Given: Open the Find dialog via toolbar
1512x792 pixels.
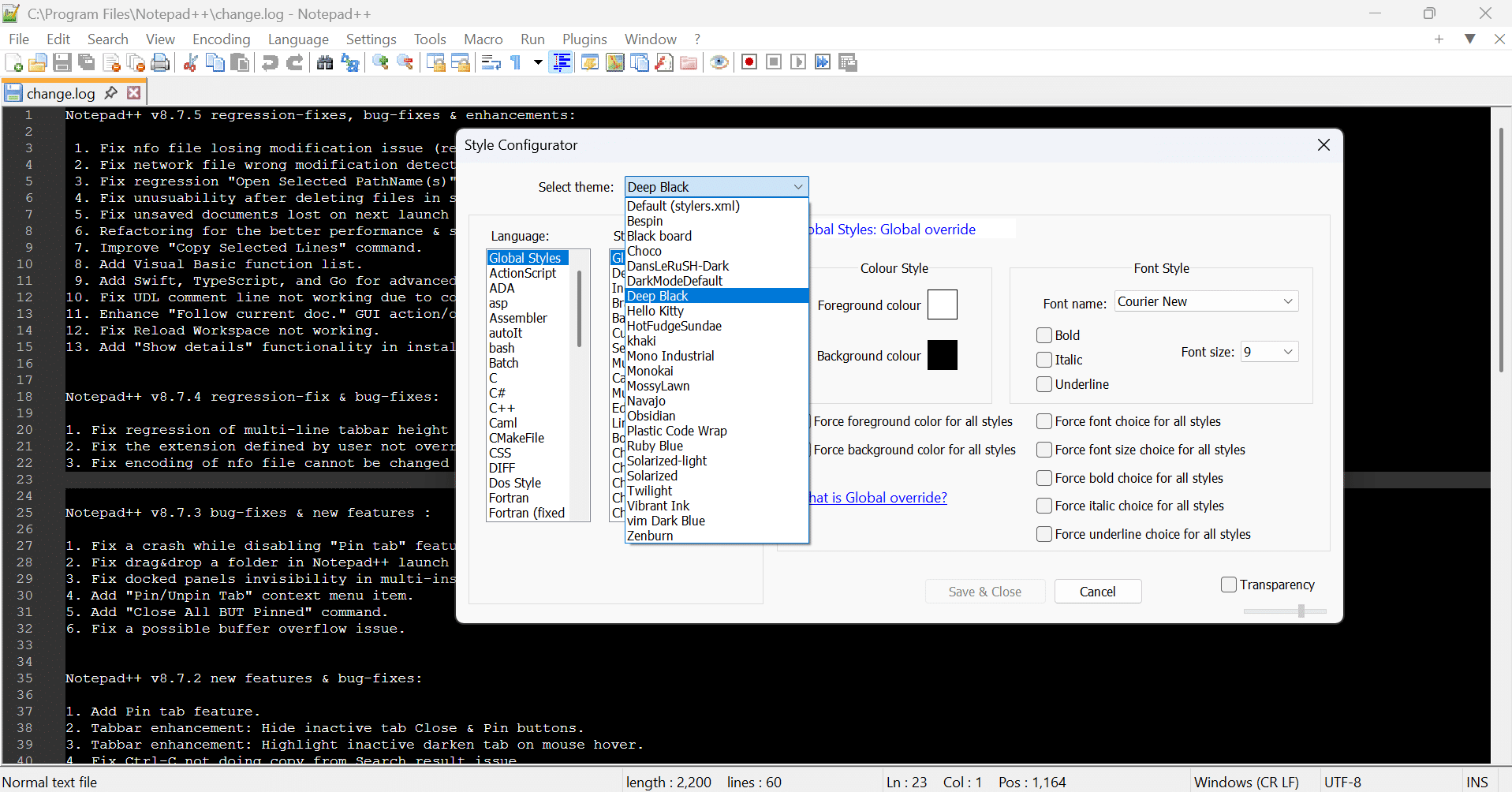Looking at the screenshot, I should point(325,62).
